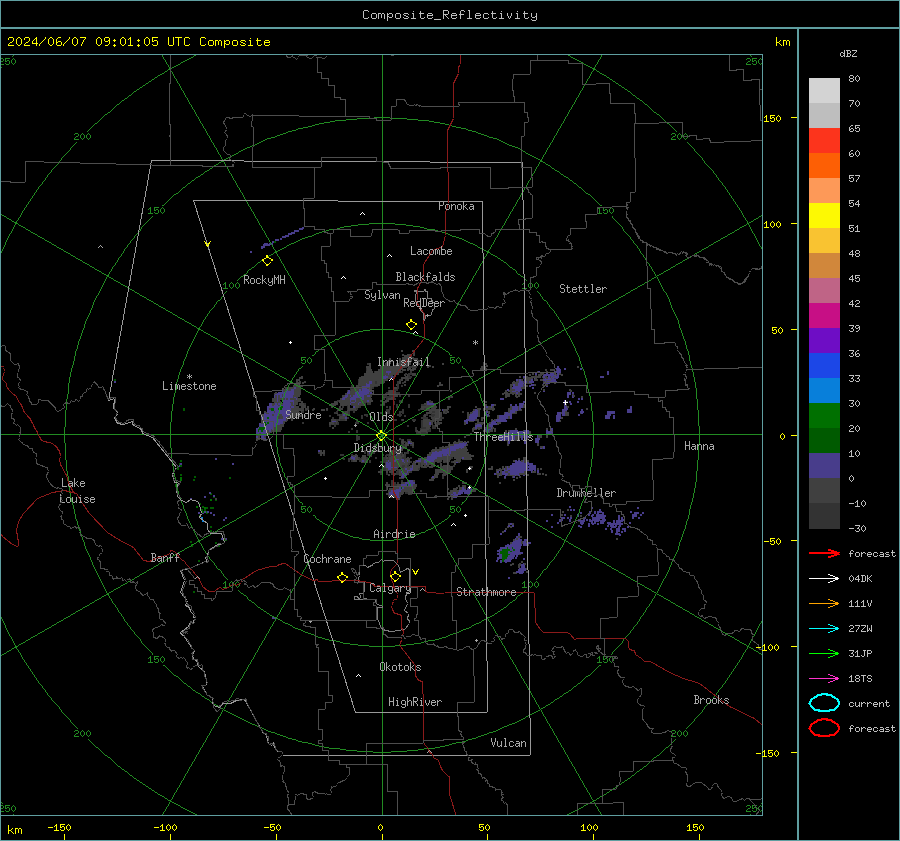Viewport: 900px width, 841px height.
Task: Choose the lightest gray 80-70 dBZ swatch
Action: pos(824,91)
